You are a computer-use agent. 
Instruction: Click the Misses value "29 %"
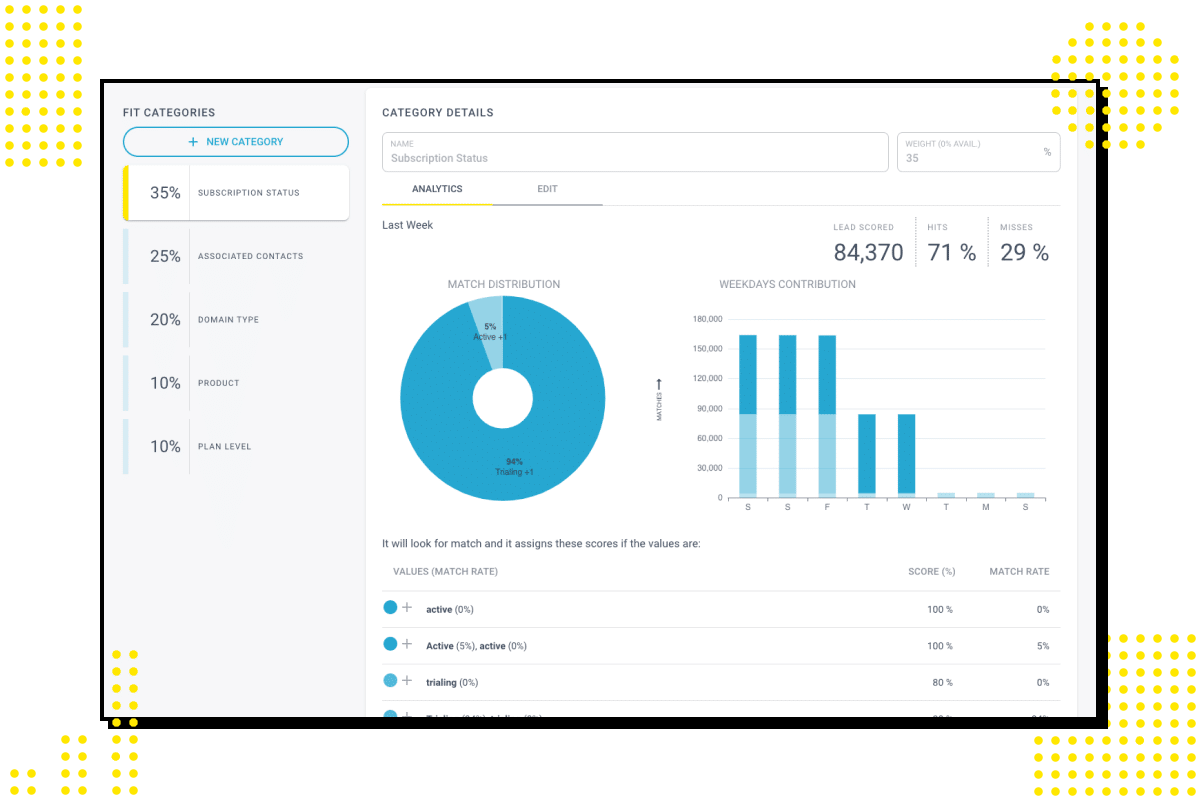(1025, 253)
